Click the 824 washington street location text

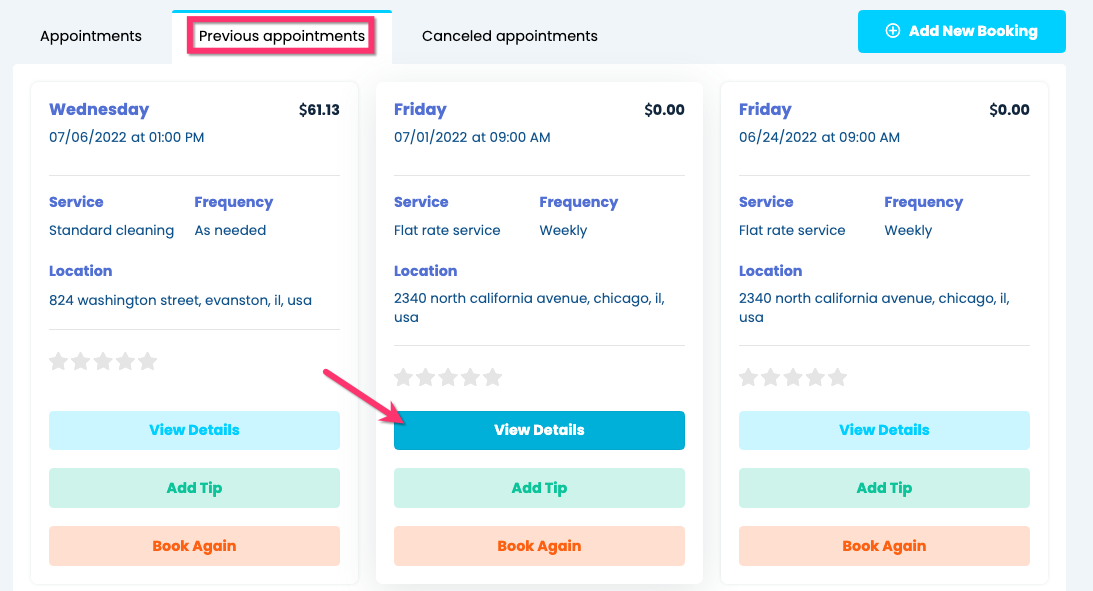click(x=180, y=300)
